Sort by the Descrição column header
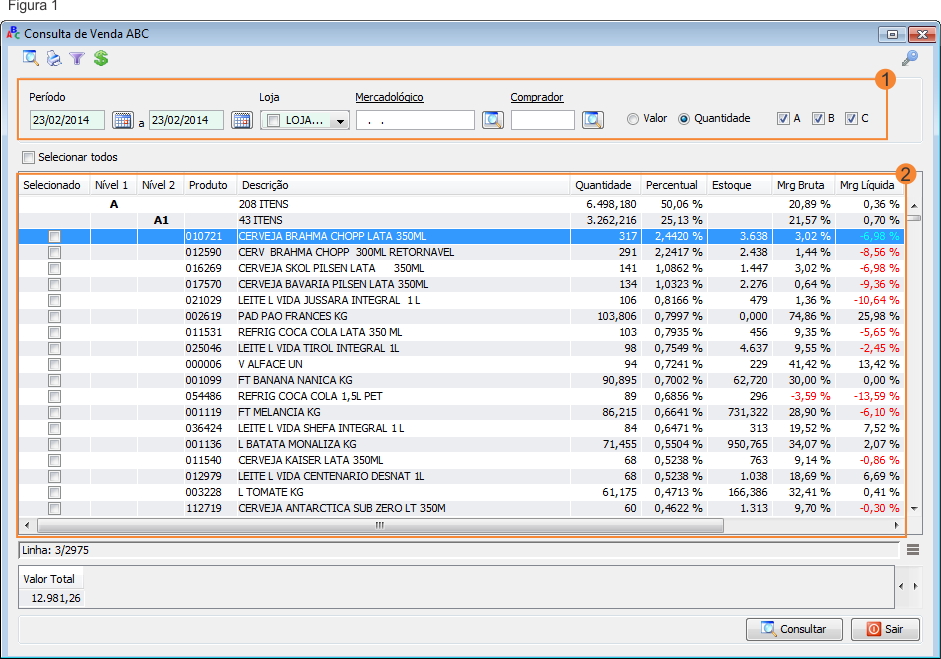Screen dimensions: 941x659 click(x=403, y=185)
